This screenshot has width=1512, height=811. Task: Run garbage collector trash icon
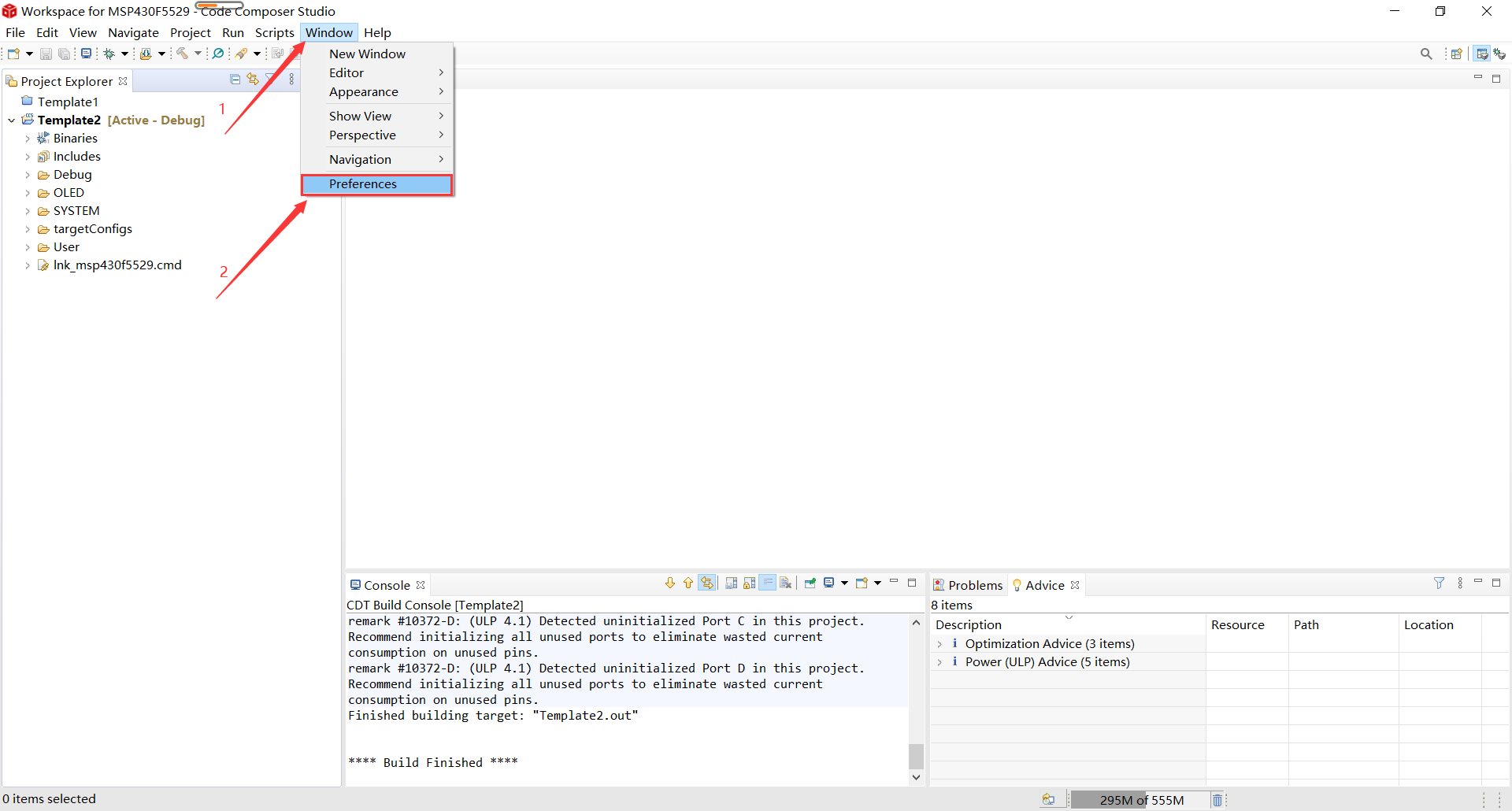point(1217,800)
